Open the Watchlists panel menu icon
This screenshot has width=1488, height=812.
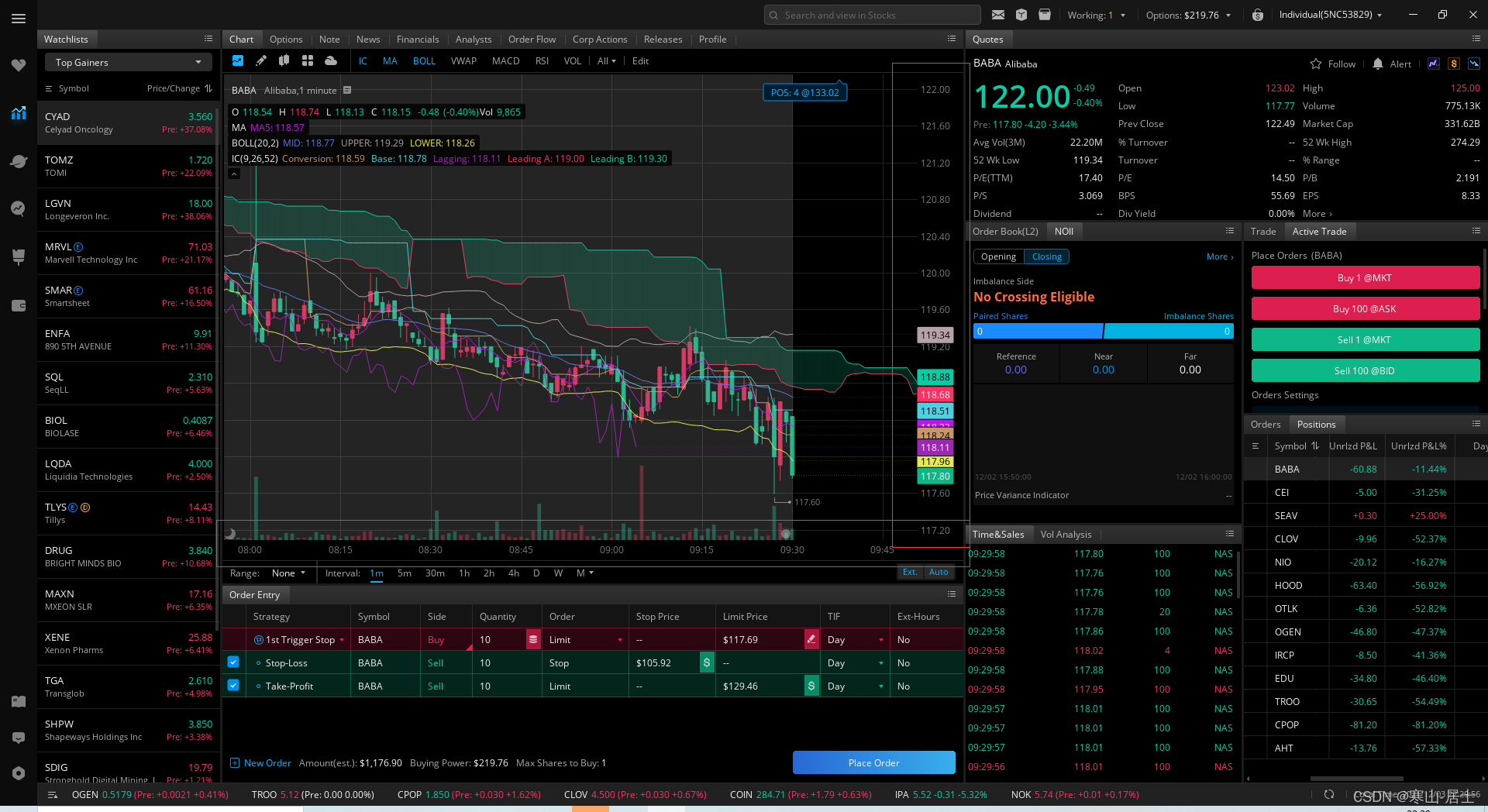(208, 39)
